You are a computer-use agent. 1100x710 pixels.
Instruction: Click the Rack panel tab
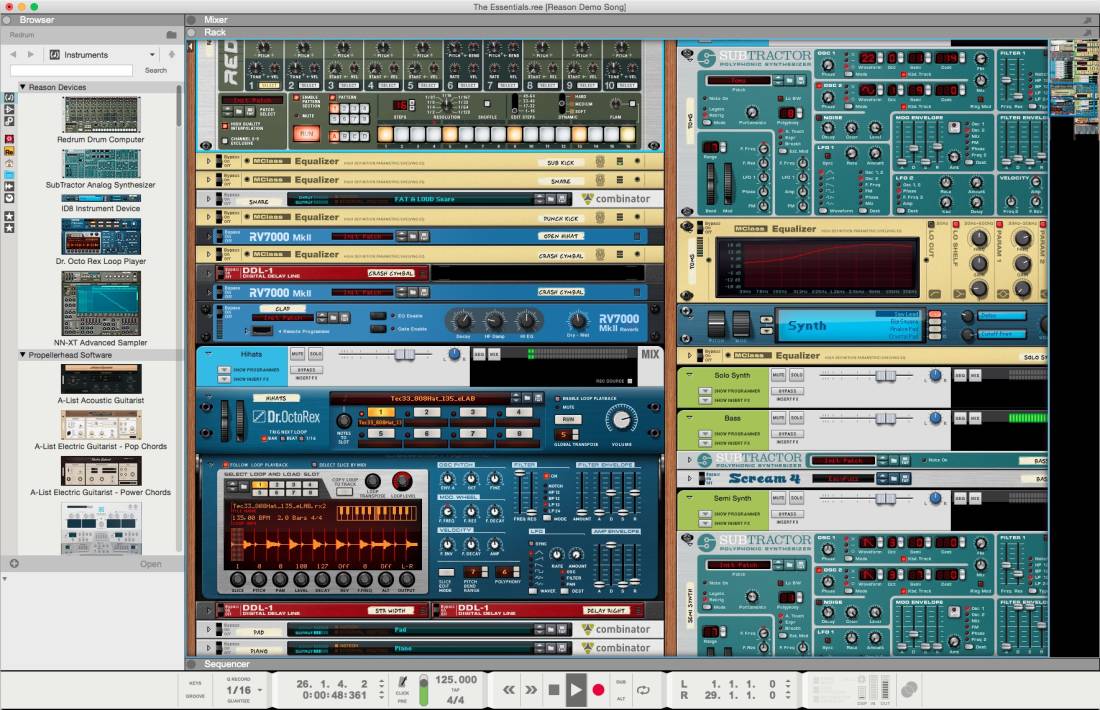pos(215,32)
